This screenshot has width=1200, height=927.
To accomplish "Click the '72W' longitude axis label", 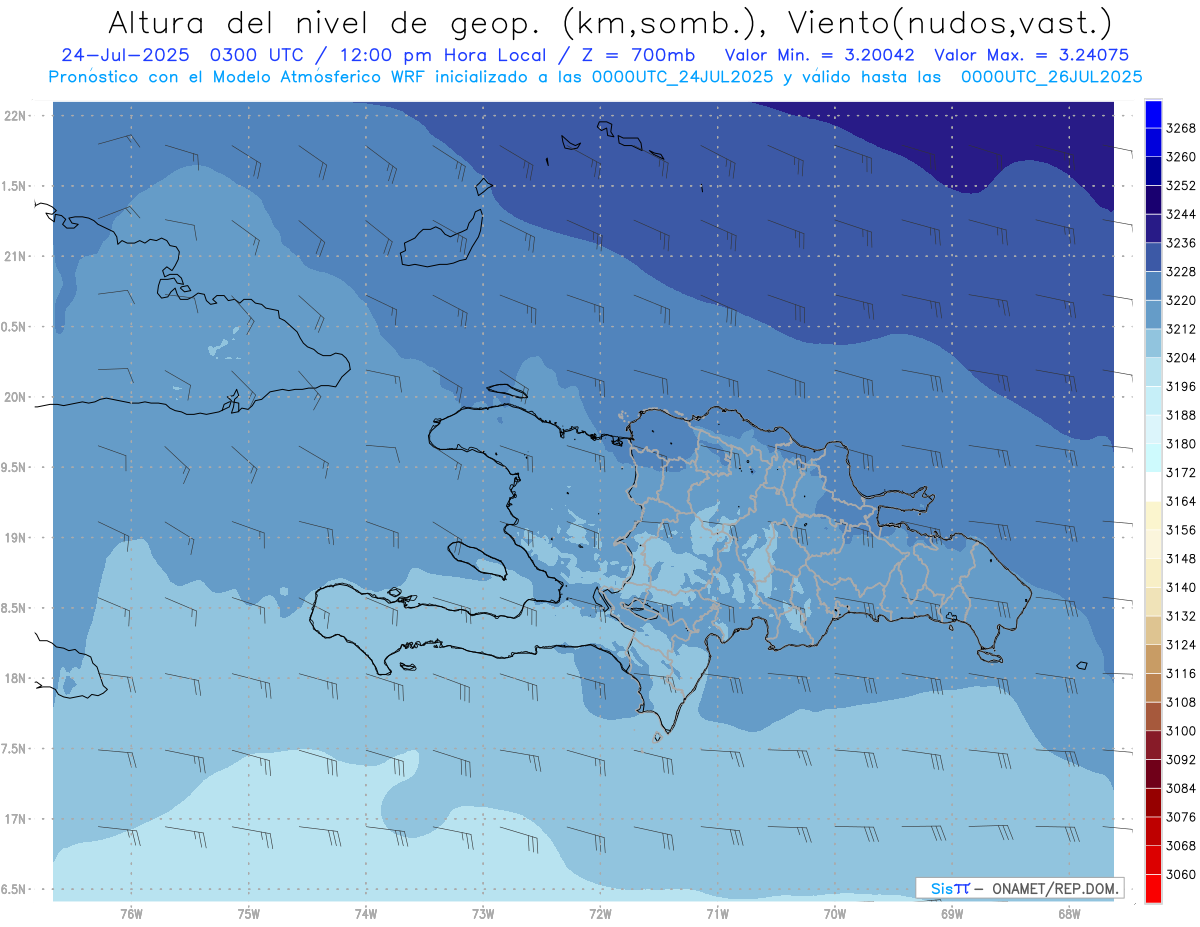I will click(x=600, y=913).
